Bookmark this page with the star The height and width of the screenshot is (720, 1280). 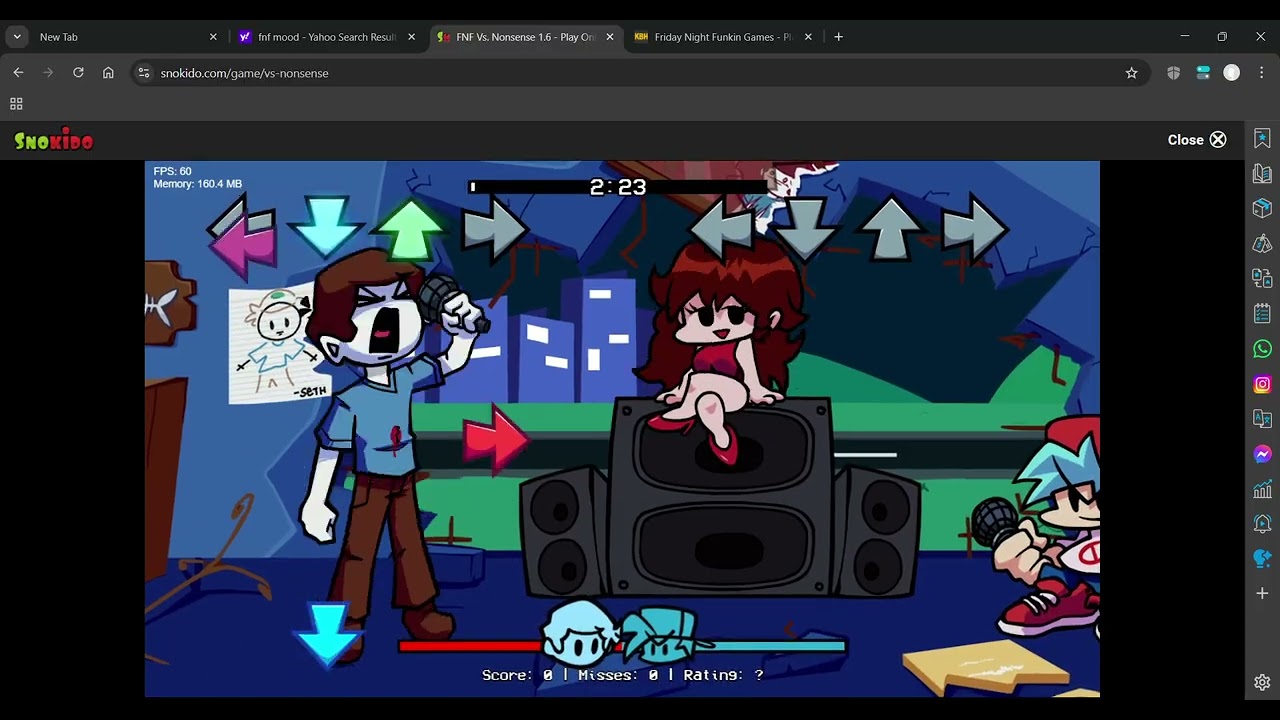pos(1131,73)
